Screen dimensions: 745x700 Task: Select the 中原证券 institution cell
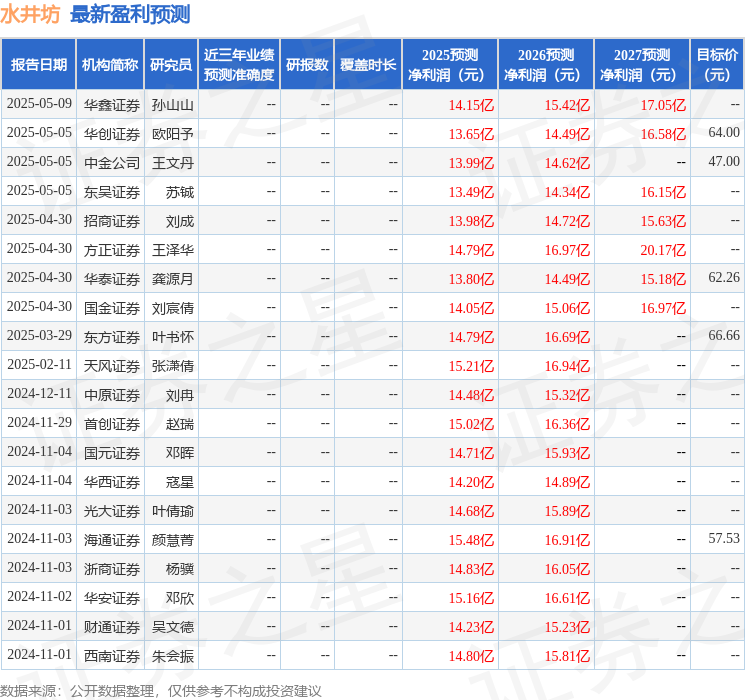click(112, 394)
